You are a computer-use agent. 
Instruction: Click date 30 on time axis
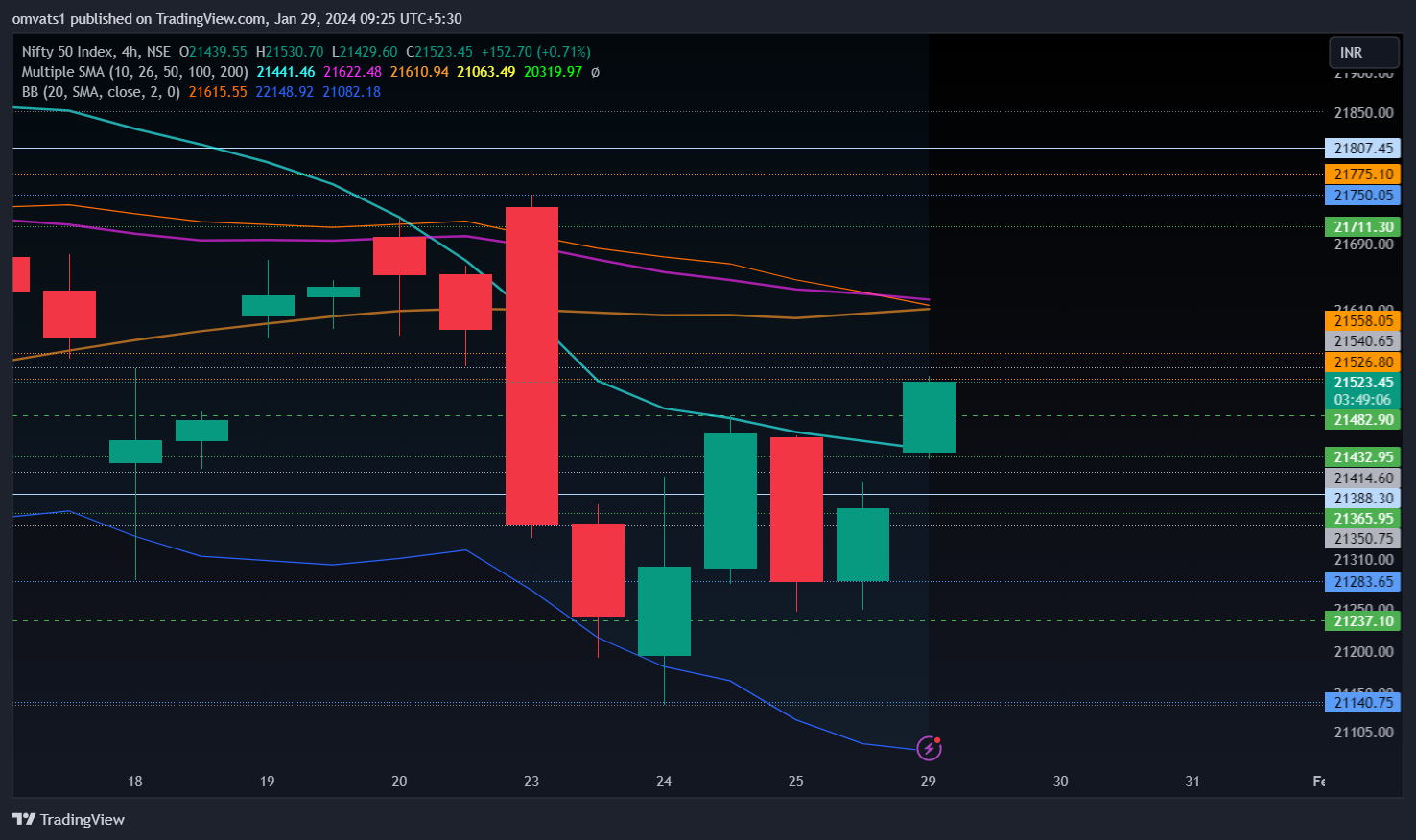[1060, 782]
